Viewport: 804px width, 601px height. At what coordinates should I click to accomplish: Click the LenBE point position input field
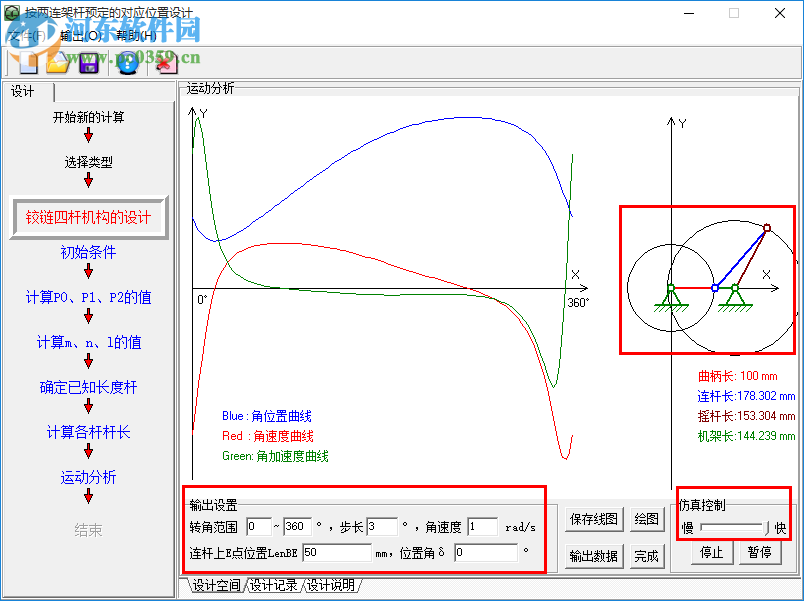tap(337, 552)
